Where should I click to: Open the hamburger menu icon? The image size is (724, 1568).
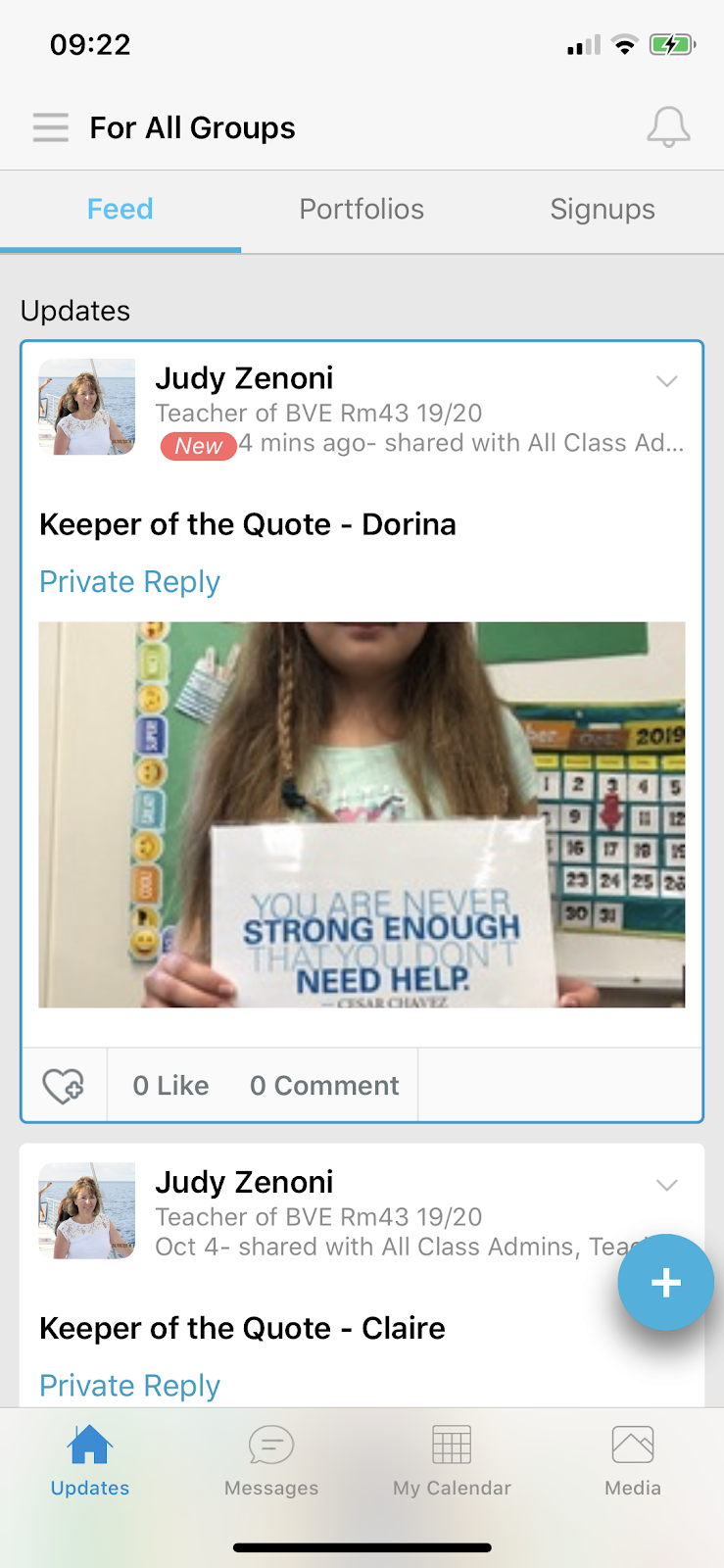[50, 127]
